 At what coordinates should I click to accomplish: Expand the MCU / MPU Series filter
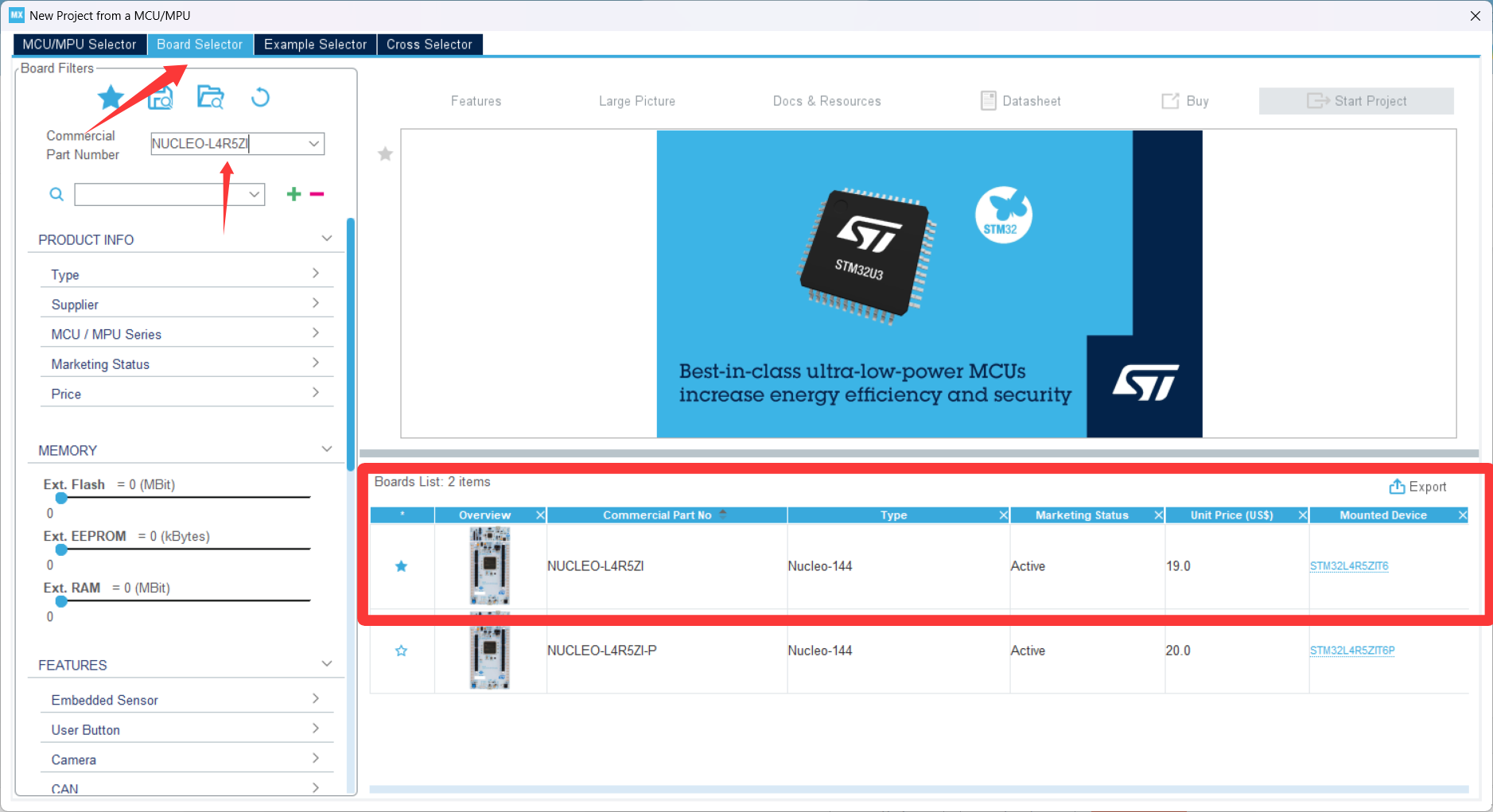click(x=316, y=333)
